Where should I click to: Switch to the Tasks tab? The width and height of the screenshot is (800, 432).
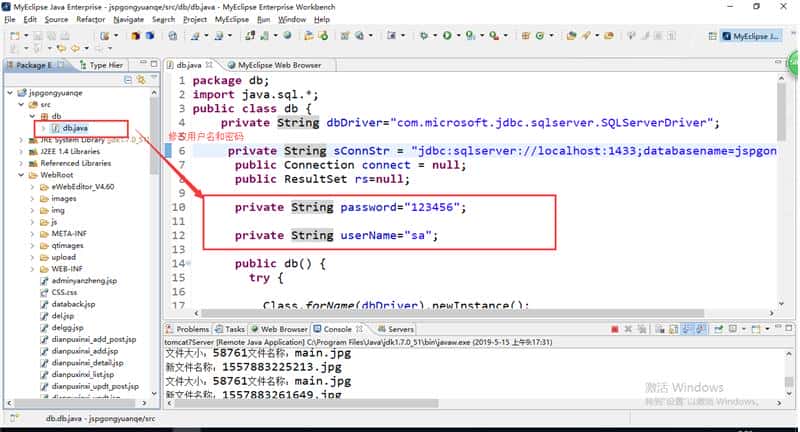tap(230, 329)
